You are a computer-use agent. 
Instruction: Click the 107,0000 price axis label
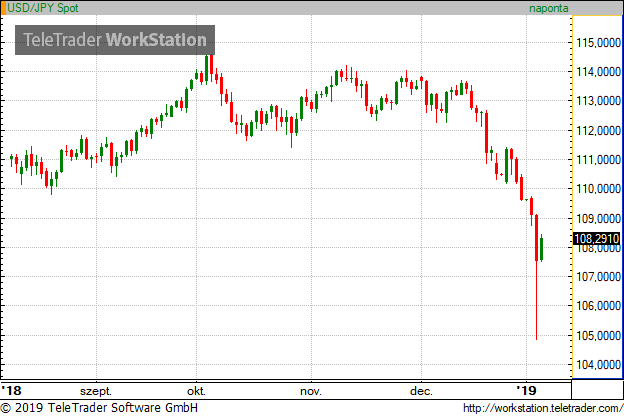599,277
